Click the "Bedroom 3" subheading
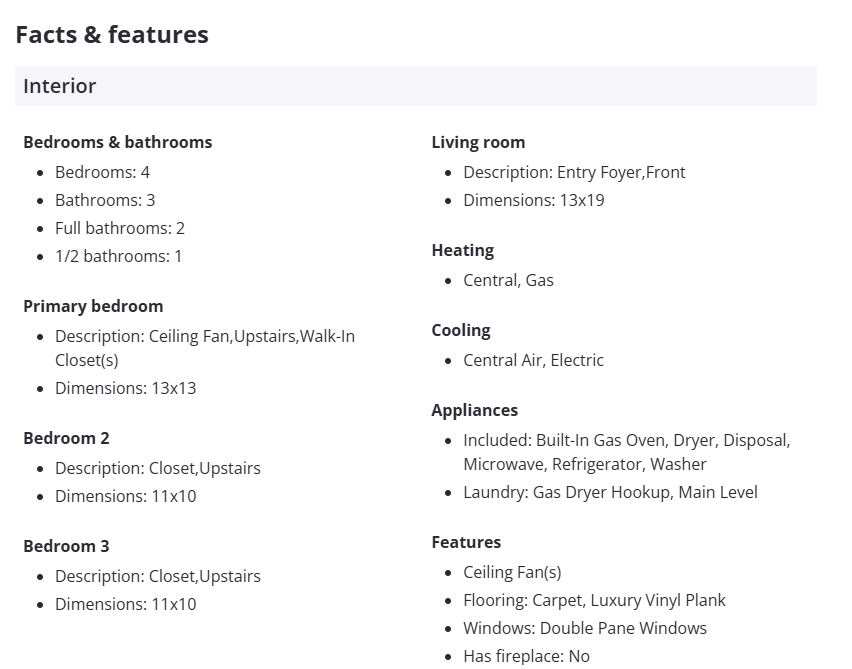Screen dimensions: 852x669 [x=66, y=546]
